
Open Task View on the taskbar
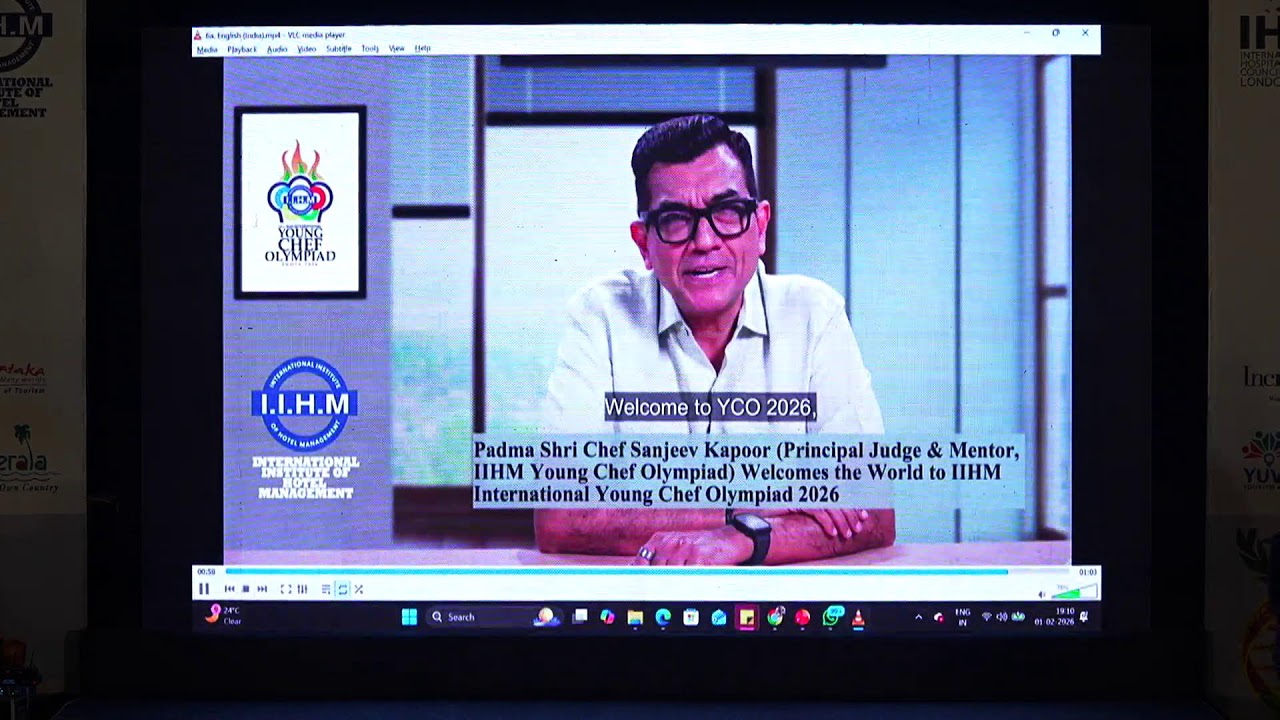580,617
